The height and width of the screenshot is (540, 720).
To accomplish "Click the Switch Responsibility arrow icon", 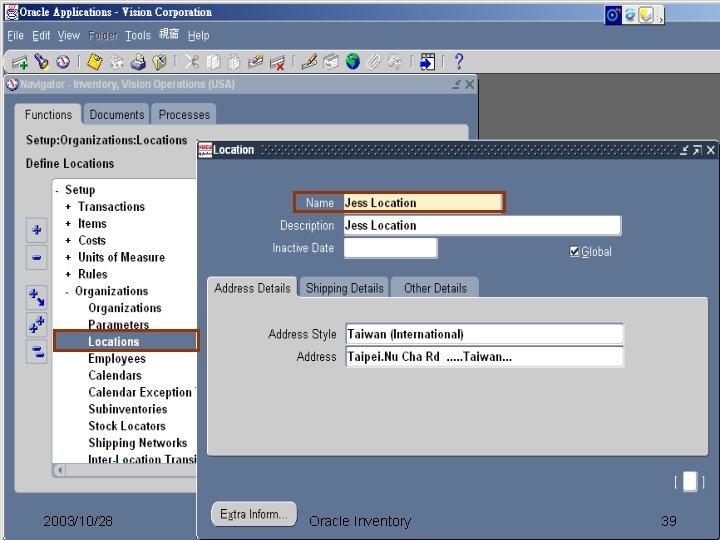I will click(x=427, y=62).
